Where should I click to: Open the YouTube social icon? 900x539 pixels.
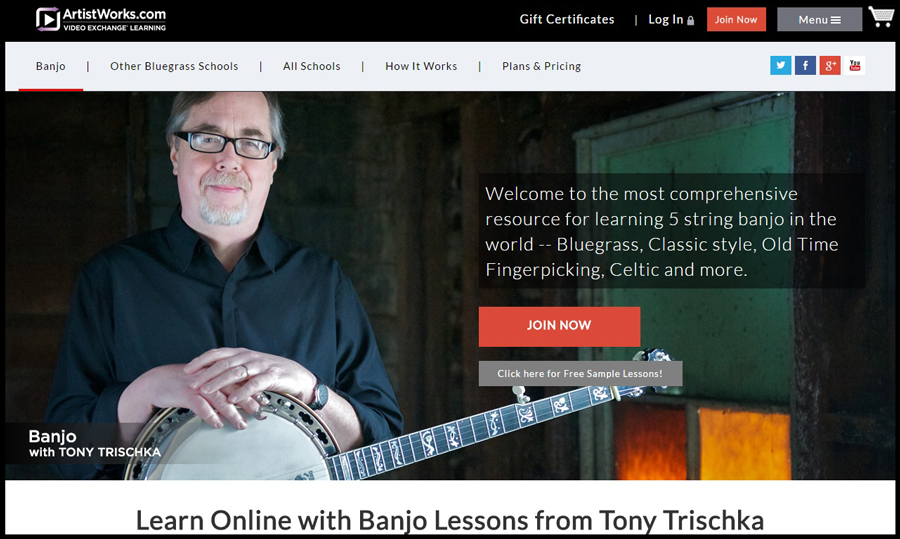coord(855,65)
